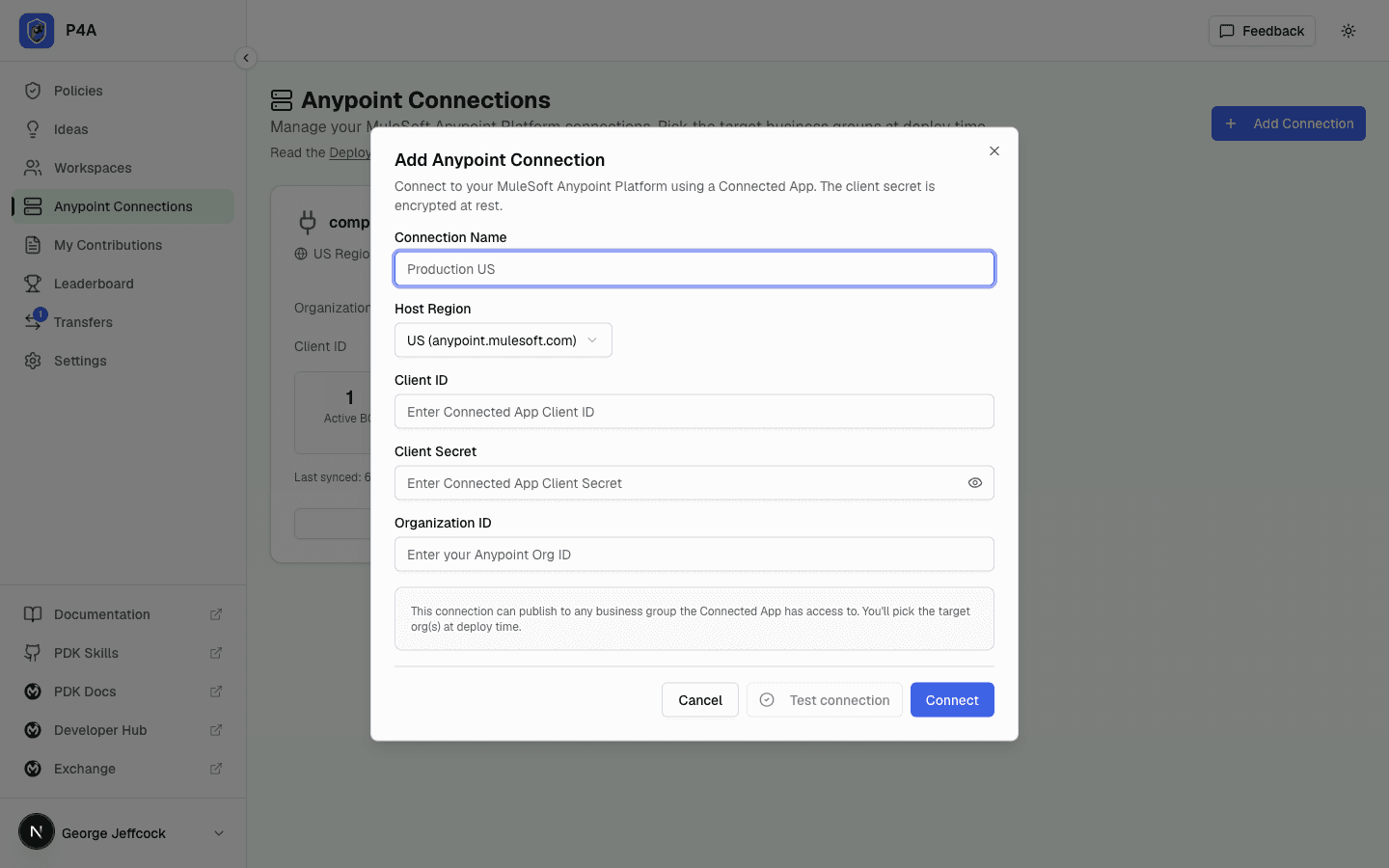Screen dimensions: 1389x868
Task: Click the P4A shield logo icon
Action: pos(37,31)
